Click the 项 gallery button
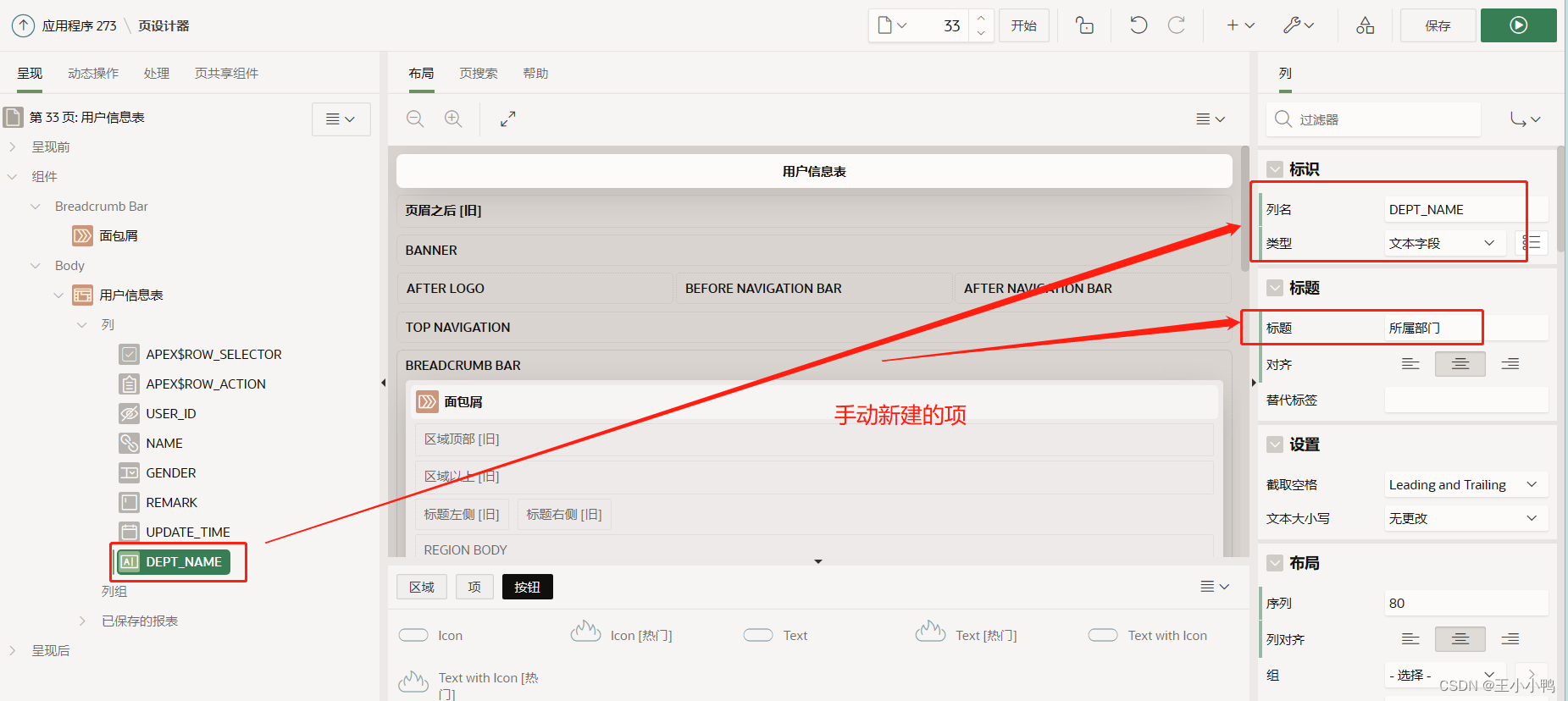This screenshot has height=701, width=1568. pyautogui.click(x=474, y=587)
